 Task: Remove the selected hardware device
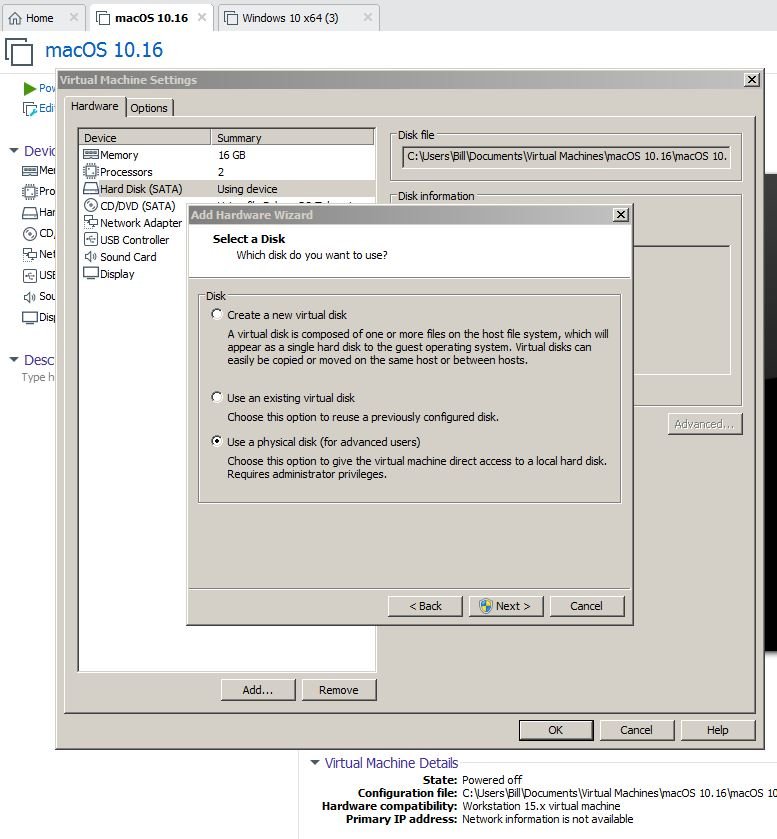point(339,690)
